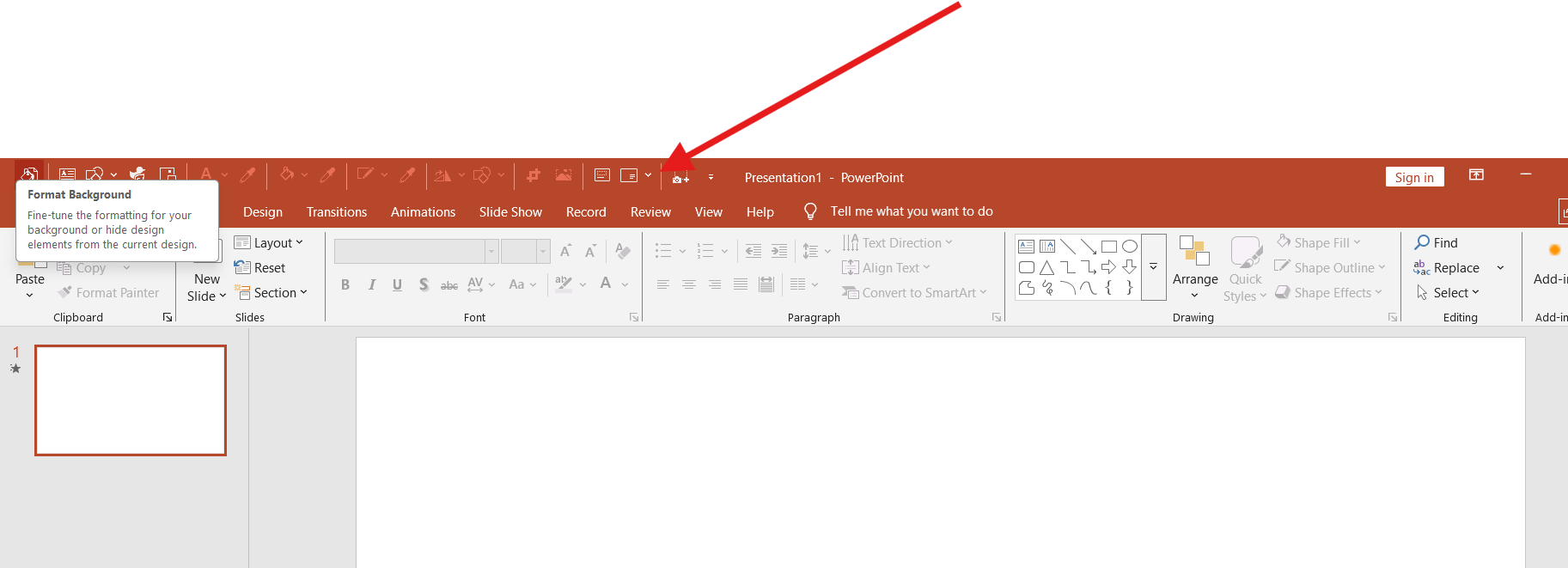
Task: Click the Replace button
Action: tap(1447, 267)
